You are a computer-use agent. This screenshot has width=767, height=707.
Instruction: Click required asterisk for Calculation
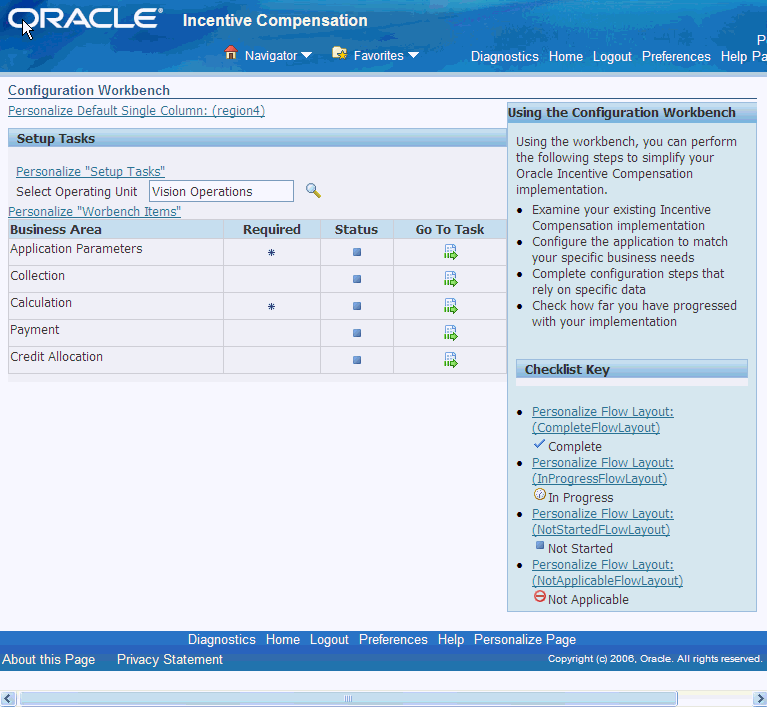click(271, 307)
